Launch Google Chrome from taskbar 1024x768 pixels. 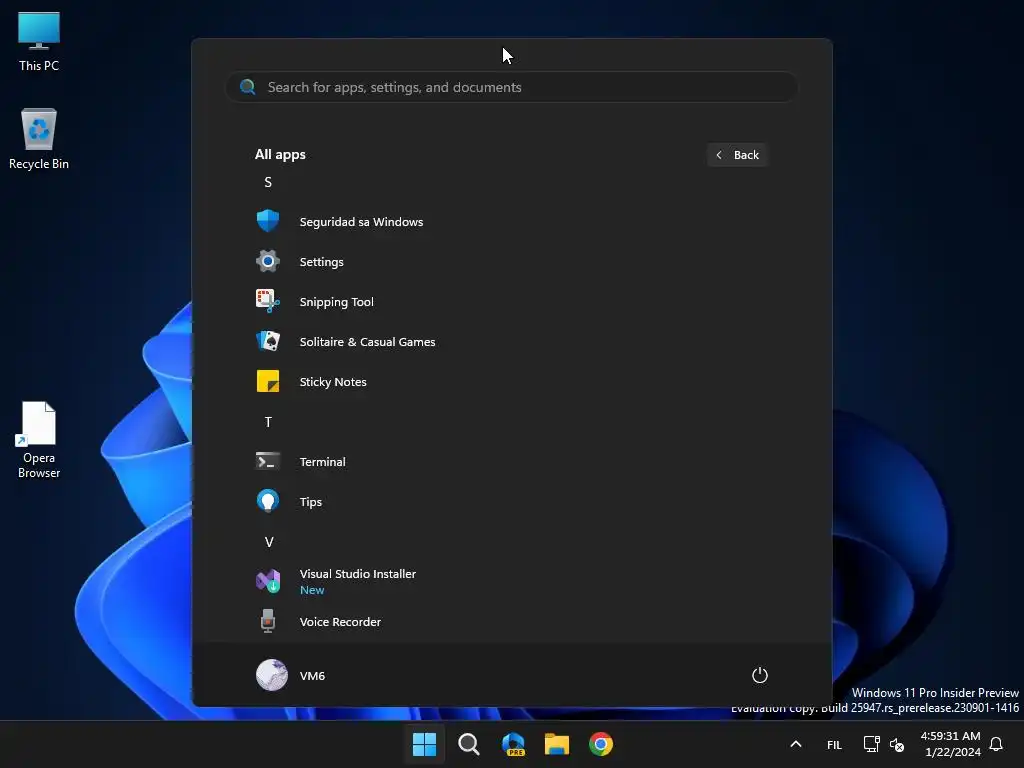(x=601, y=744)
